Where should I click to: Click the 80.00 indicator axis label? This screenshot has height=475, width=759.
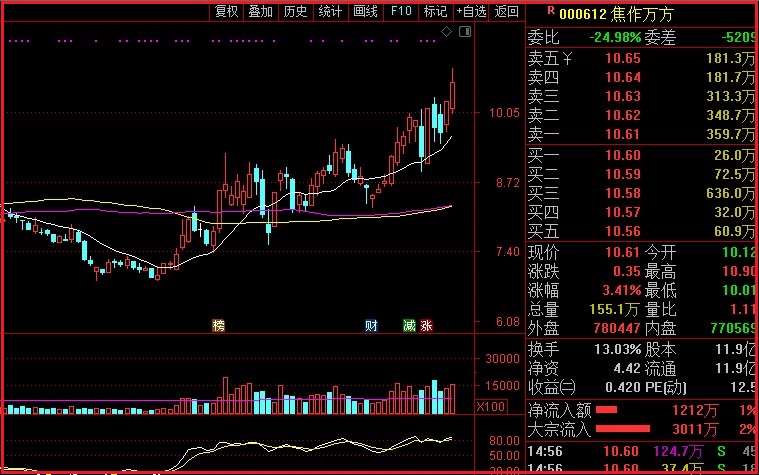coord(504,441)
